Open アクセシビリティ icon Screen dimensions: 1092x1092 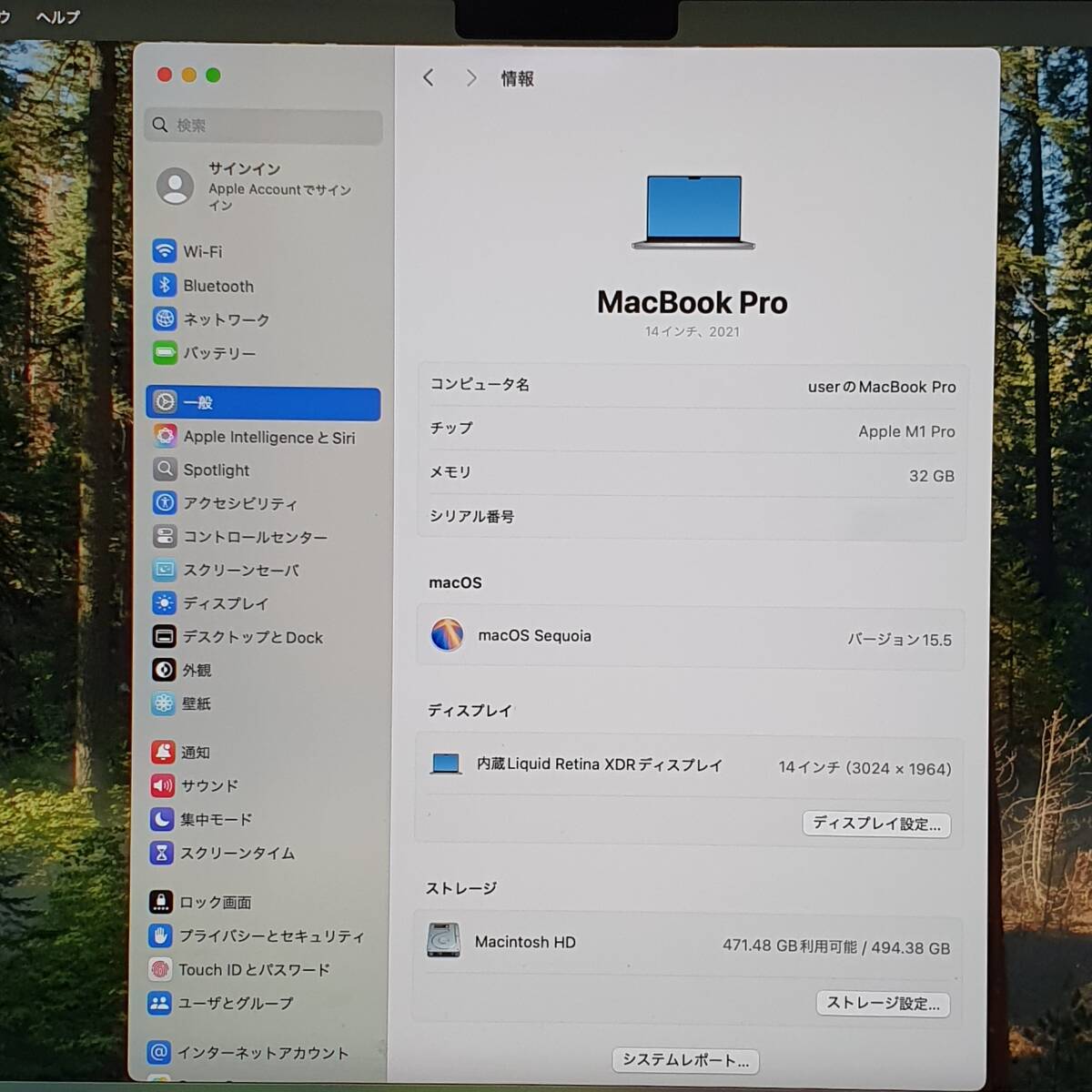coord(164,502)
